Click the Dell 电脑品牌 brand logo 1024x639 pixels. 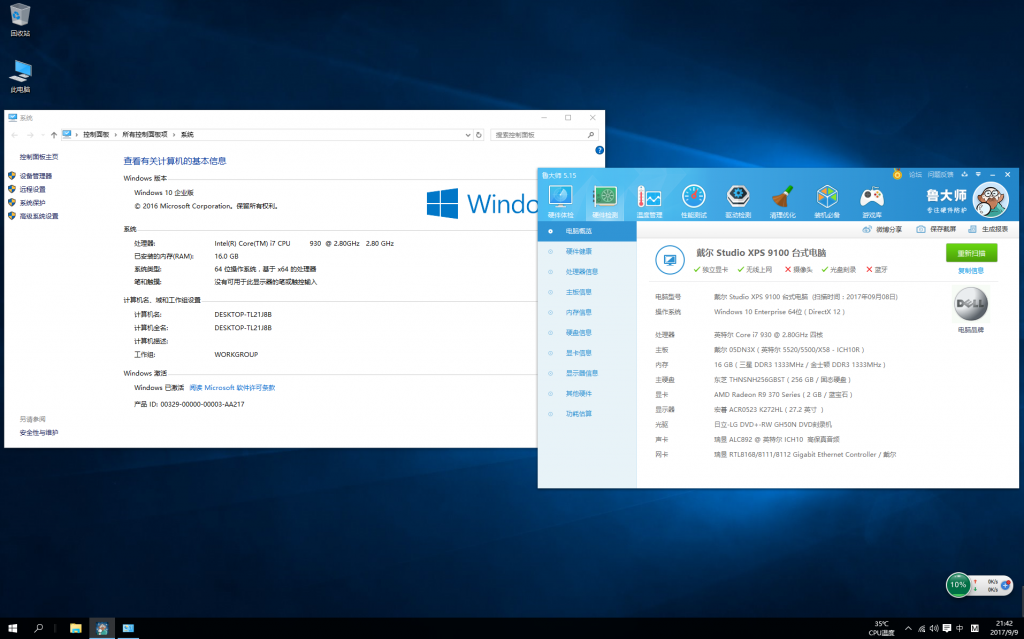coord(970,303)
